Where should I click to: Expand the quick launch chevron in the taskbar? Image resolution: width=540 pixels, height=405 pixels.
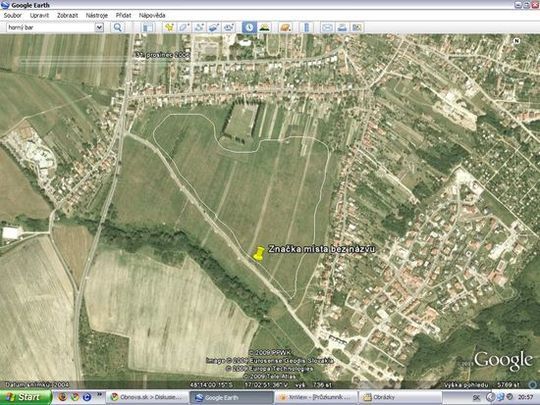tap(99, 394)
